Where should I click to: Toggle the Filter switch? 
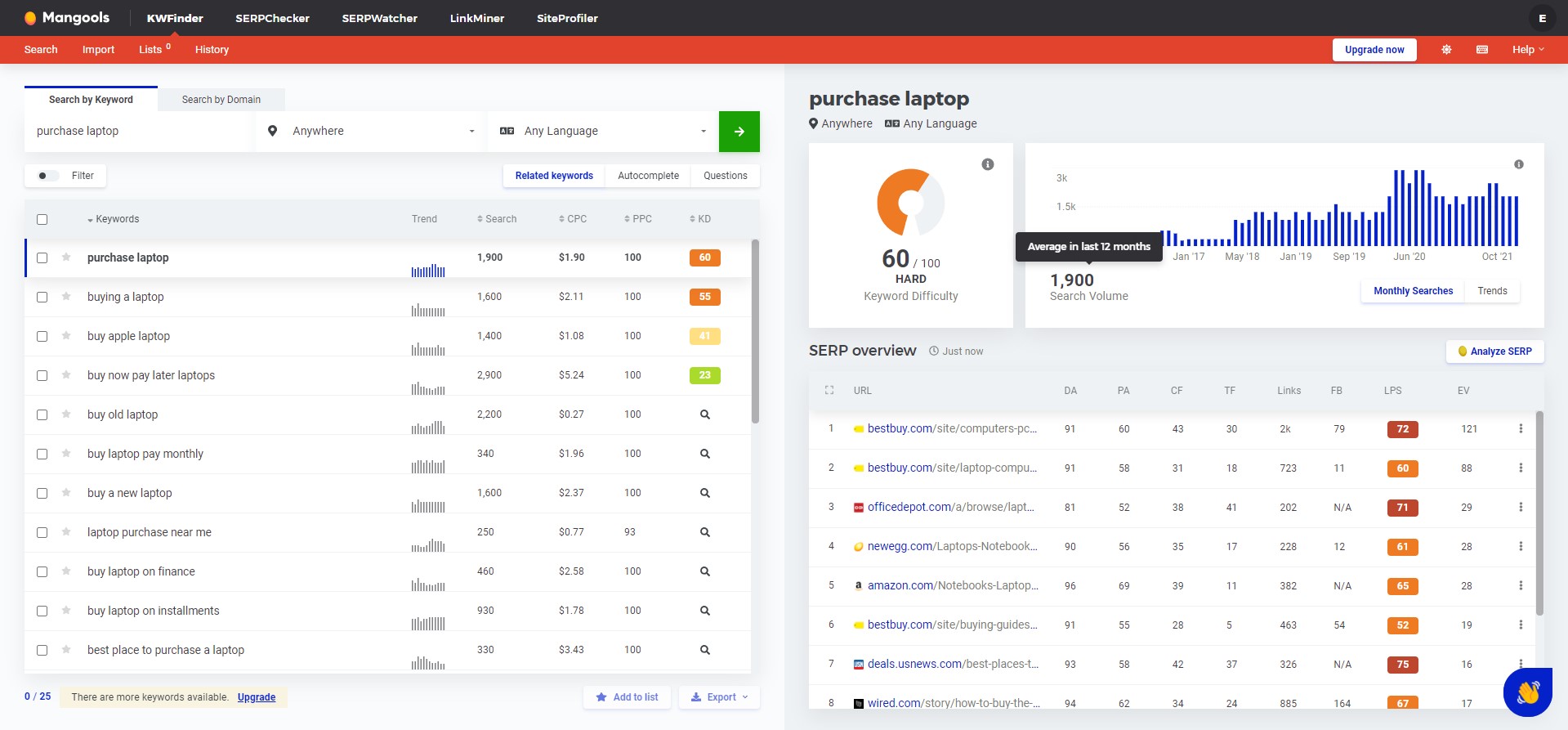pyautogui.click(x=48, y=176)
